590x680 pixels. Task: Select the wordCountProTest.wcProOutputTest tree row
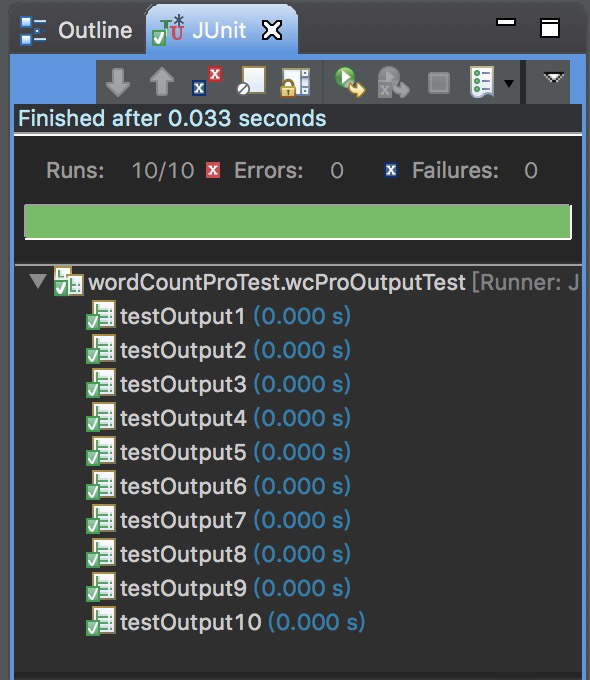click(298, 282)
